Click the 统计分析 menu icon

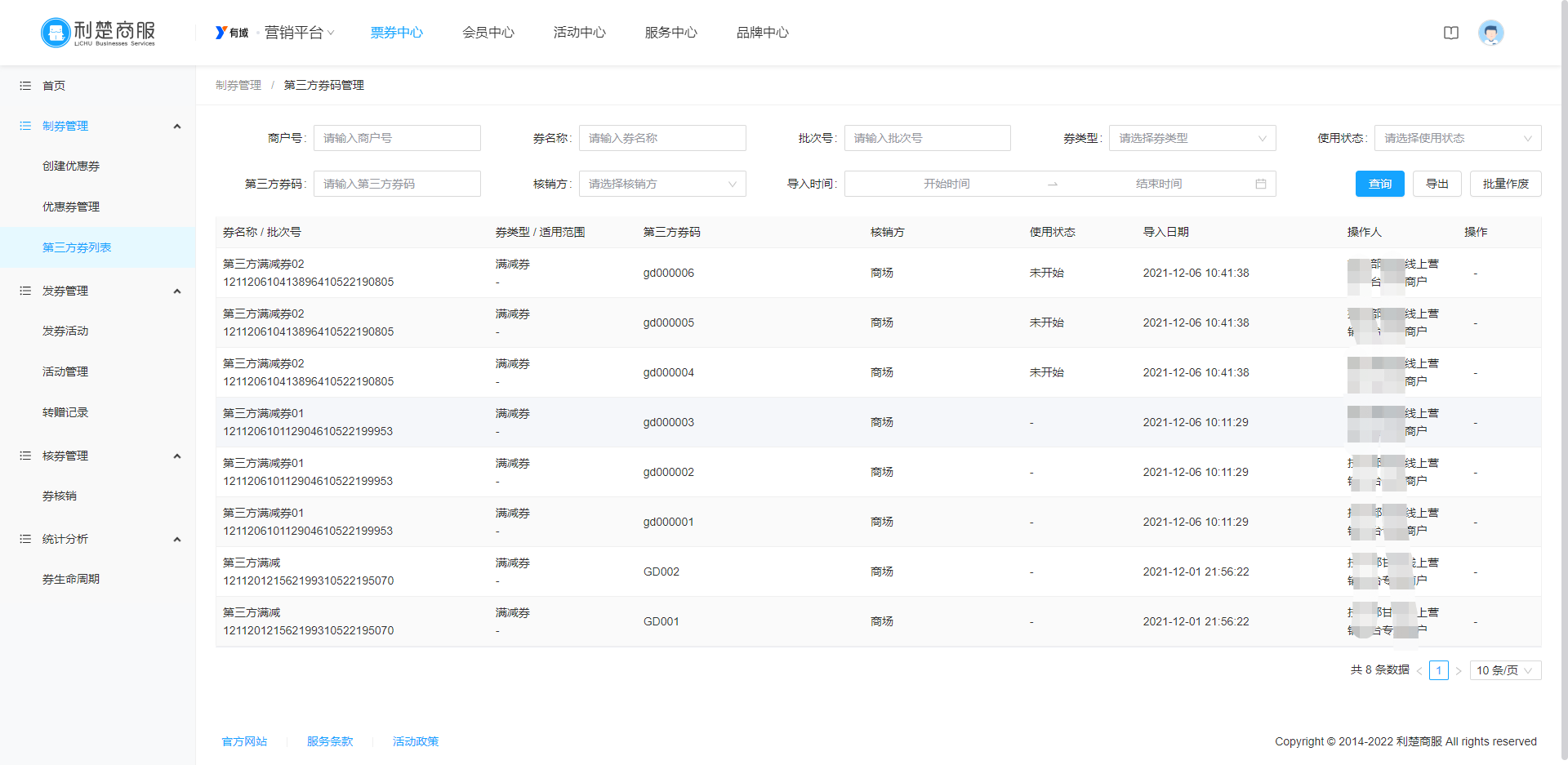(25, 539)
